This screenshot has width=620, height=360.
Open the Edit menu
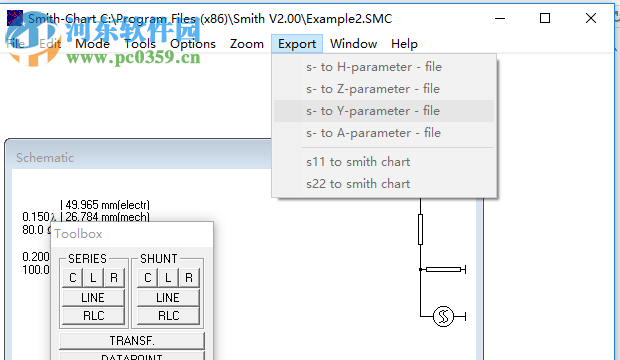coord(50,44)
